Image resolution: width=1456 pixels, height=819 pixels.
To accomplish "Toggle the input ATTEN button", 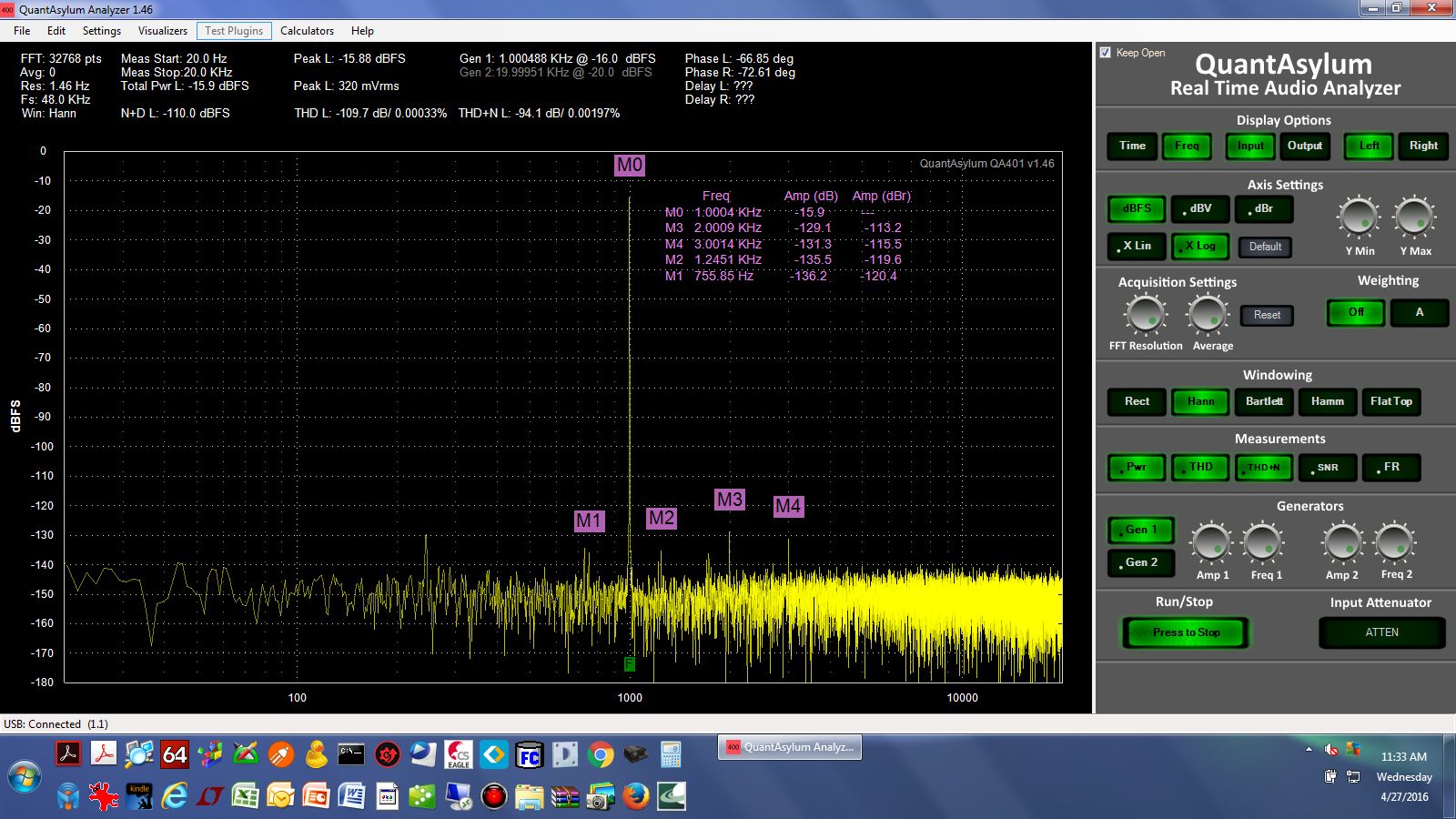I will 1381,632.
